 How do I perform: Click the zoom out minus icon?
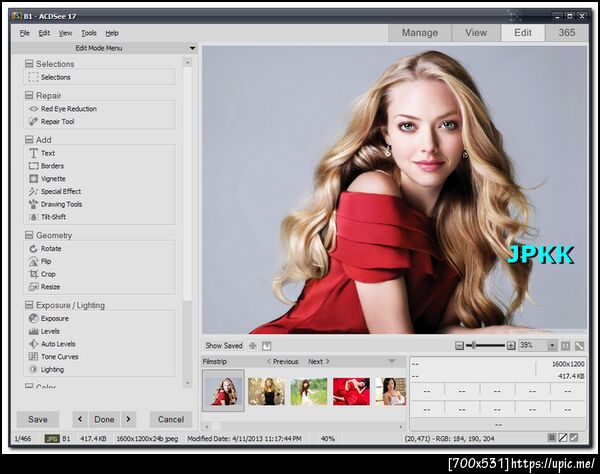(x=460, y=346)
